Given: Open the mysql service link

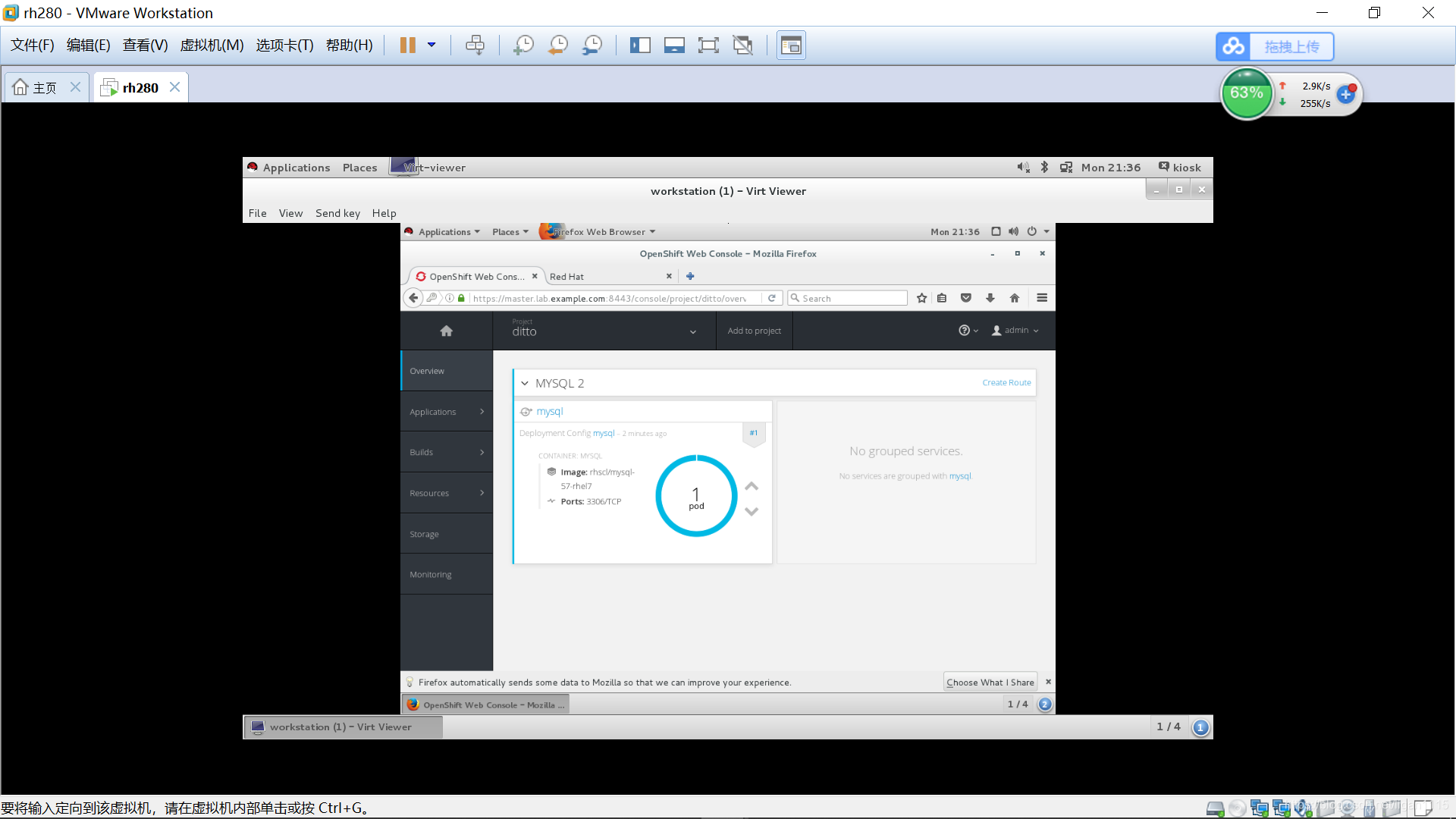Looking at the screenshot, I should [x=550, y=412].
